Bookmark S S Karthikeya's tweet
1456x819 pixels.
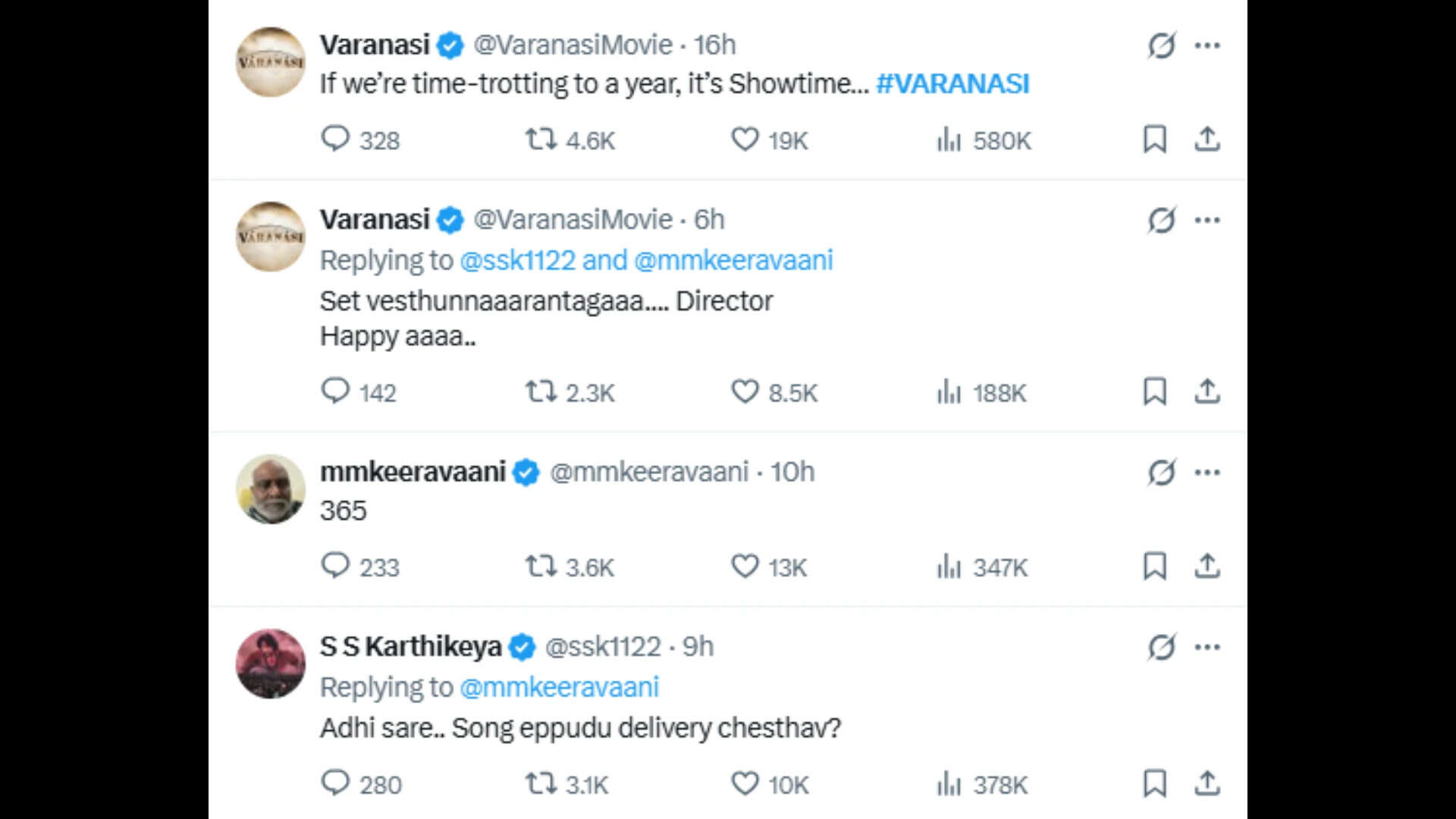tap(1154, 785)
